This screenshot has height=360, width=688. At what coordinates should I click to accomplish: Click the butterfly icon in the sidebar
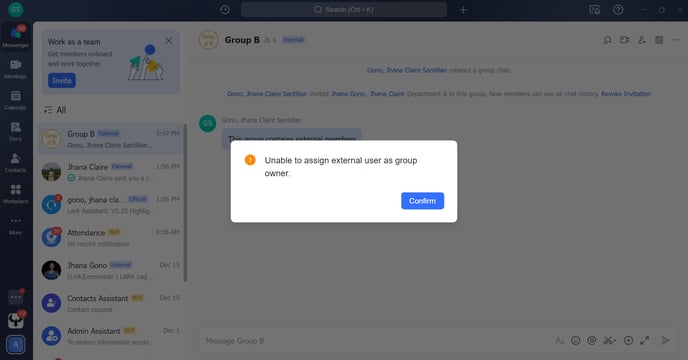pos(16,320)
